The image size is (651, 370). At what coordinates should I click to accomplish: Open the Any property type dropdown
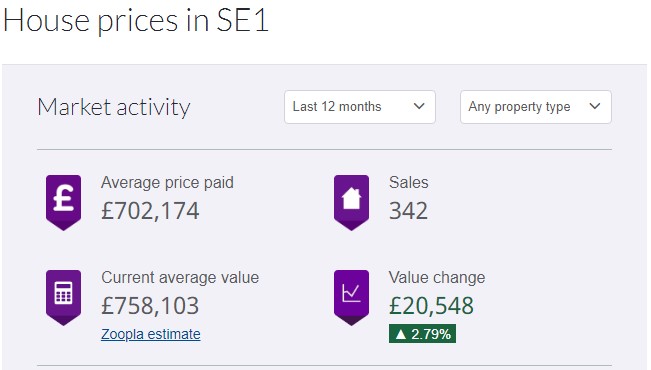(536, 107)
